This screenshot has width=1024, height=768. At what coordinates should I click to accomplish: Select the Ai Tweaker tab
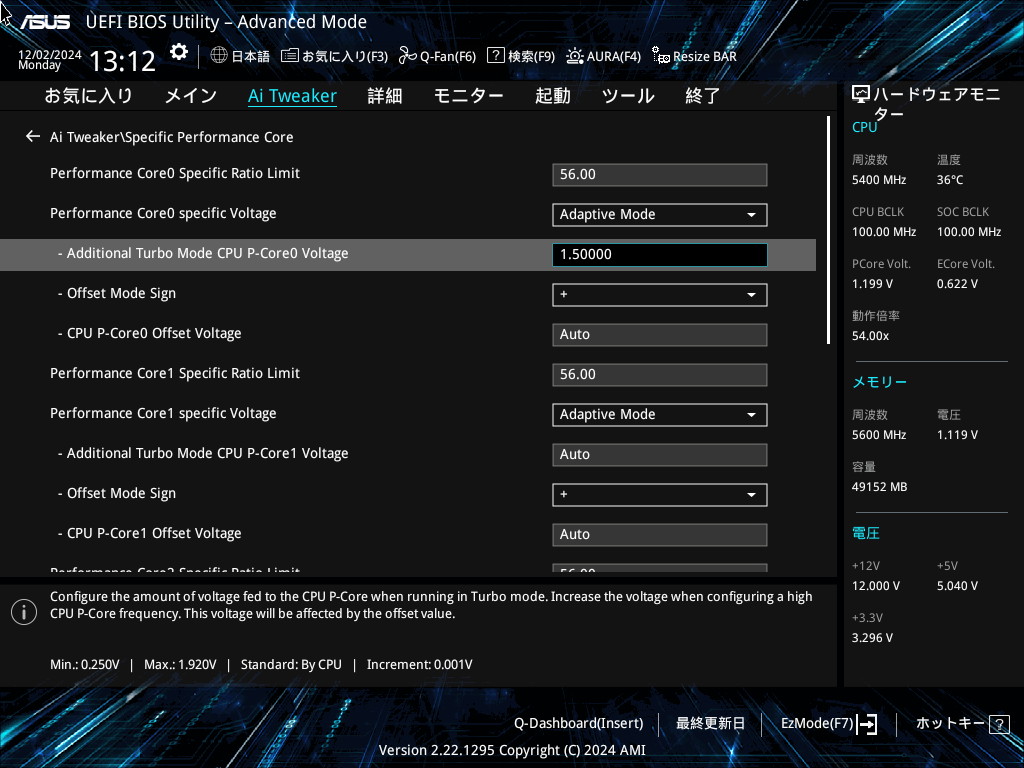293,96
